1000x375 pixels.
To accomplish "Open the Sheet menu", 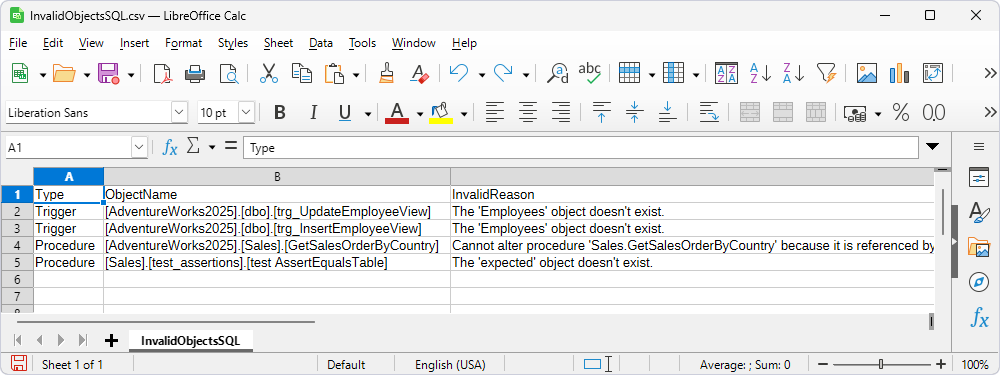I will click(x=278, y=43).
